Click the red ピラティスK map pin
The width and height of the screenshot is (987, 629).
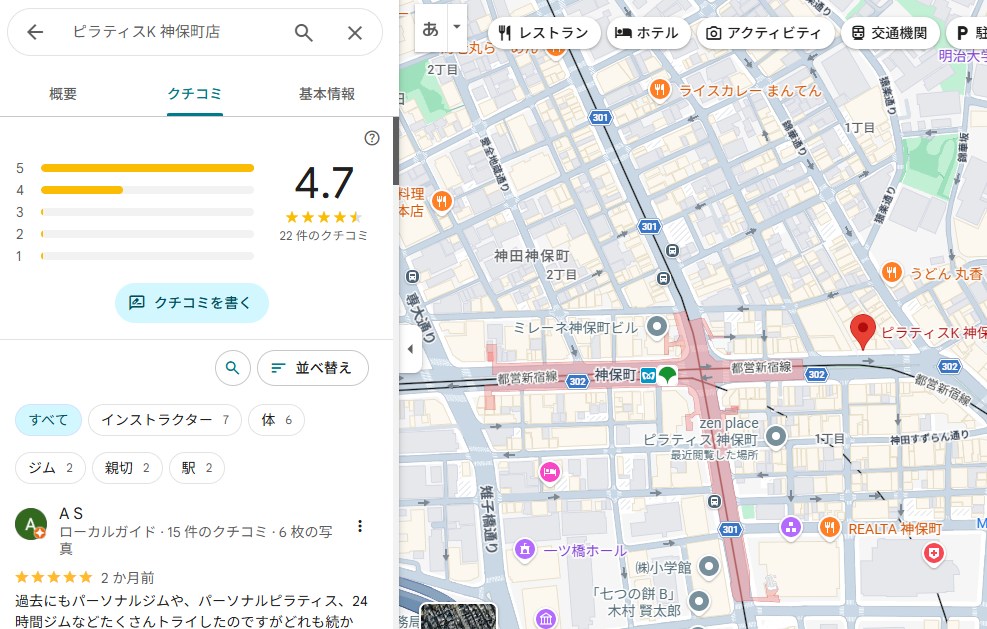coord(862,330)
